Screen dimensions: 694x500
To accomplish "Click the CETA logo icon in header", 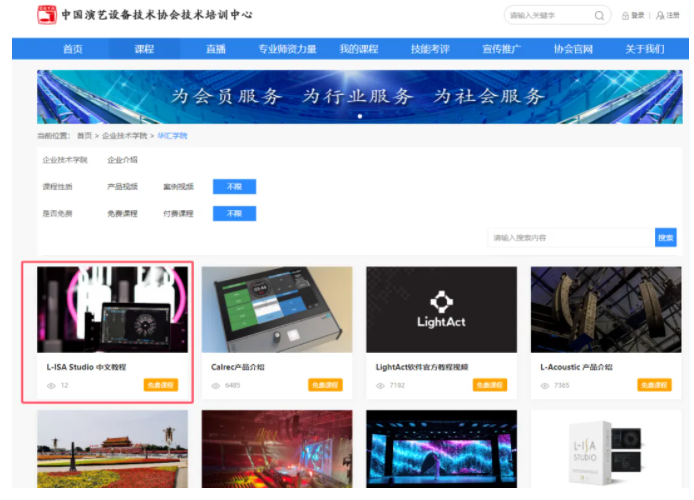I will [47, 15].
